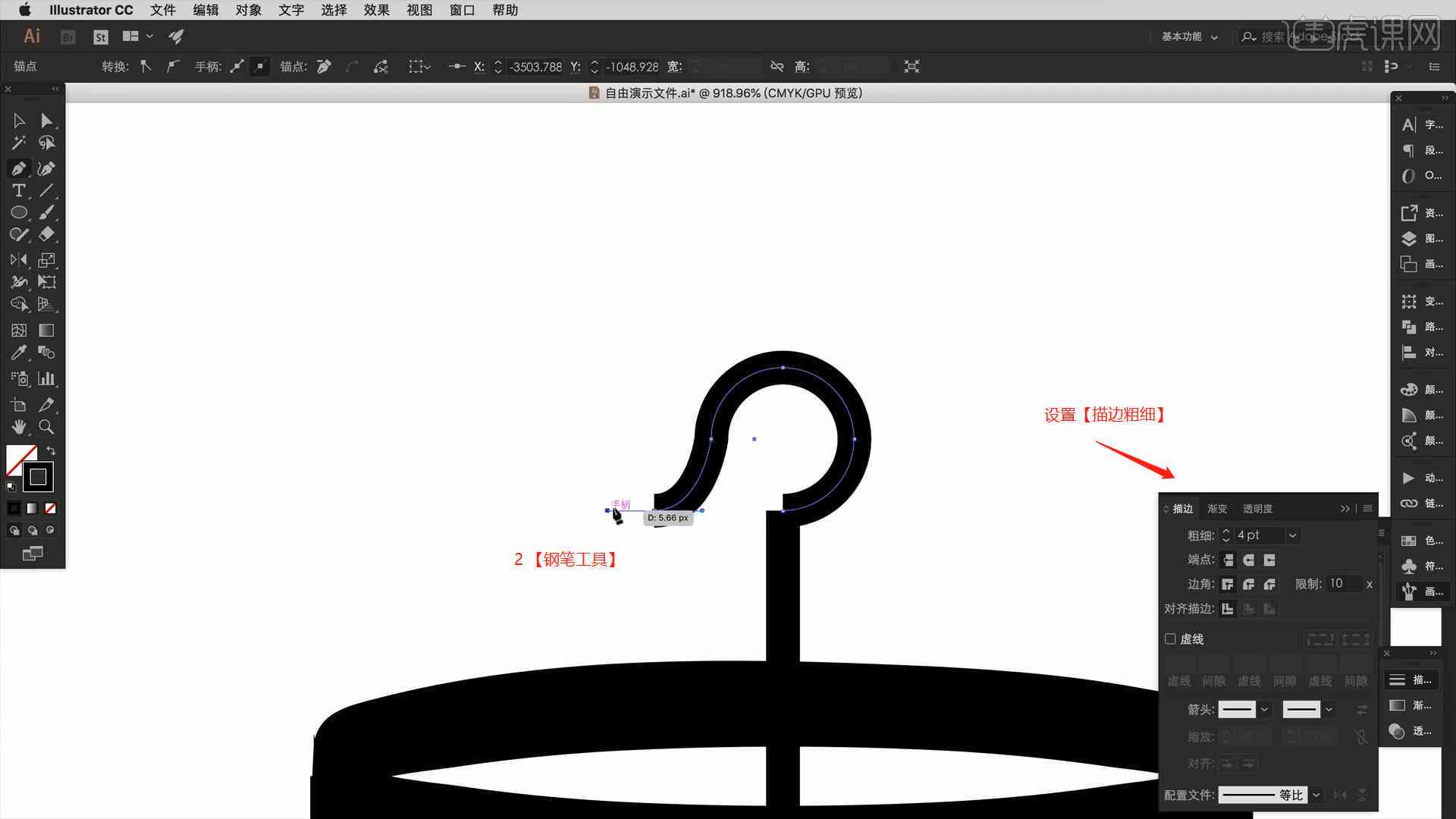Select butt cap endpoint option

coord(1228,560)
